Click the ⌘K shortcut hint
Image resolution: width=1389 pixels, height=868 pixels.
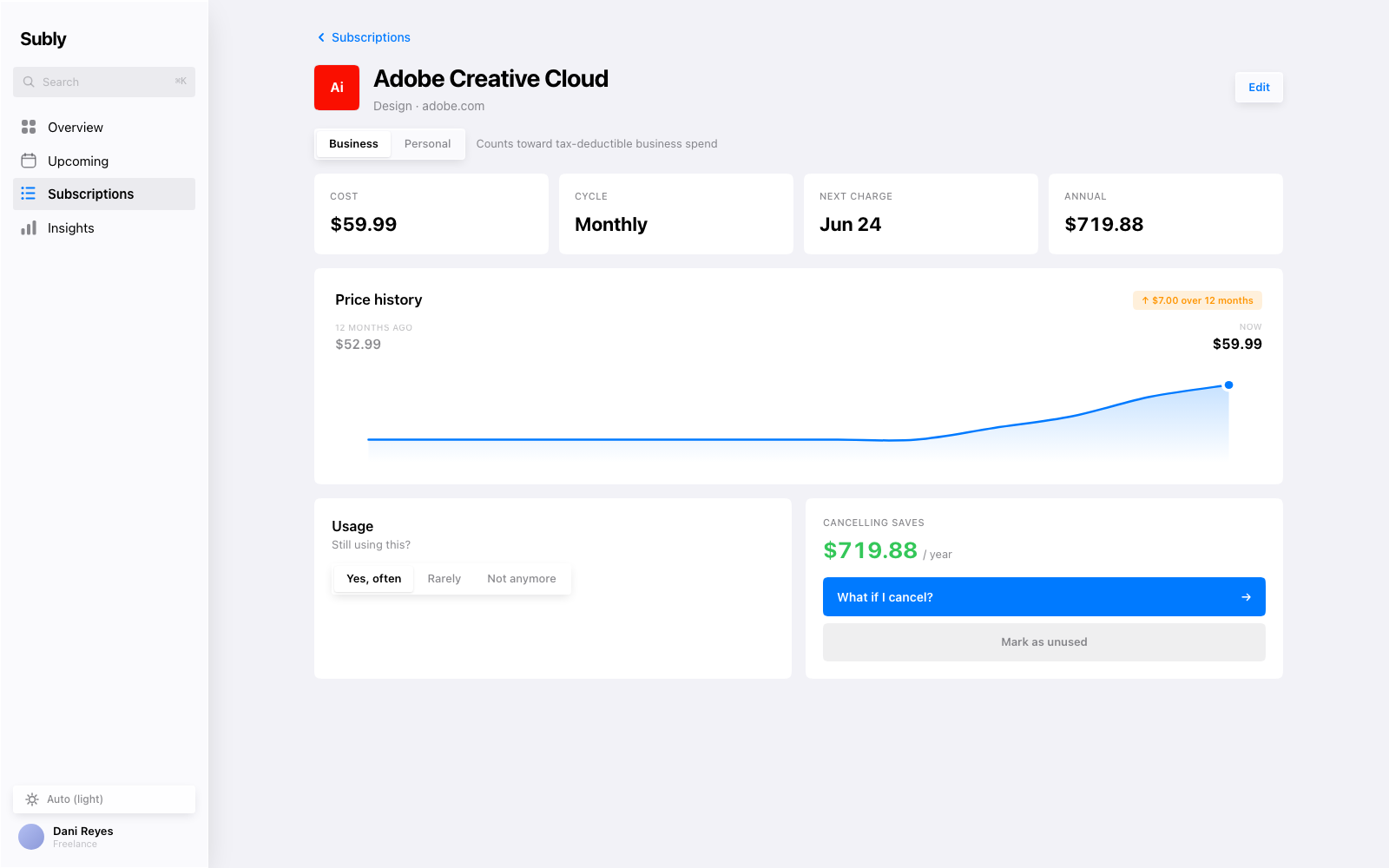coord(181,82)
